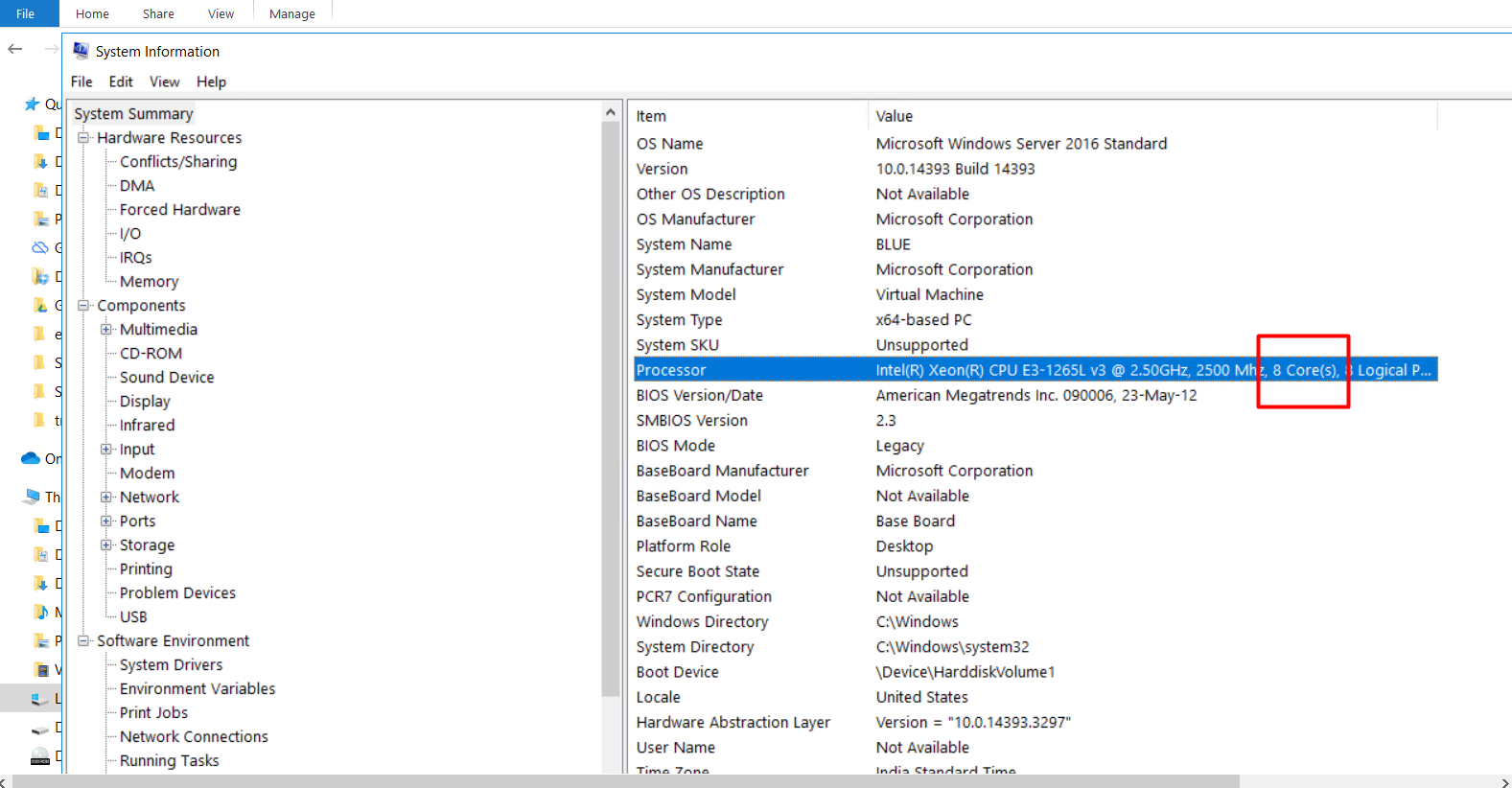Screen dimensions: 1512x788
Task: Collapse the Hardware Resources tree node
Action: click(x=83, y=138)
